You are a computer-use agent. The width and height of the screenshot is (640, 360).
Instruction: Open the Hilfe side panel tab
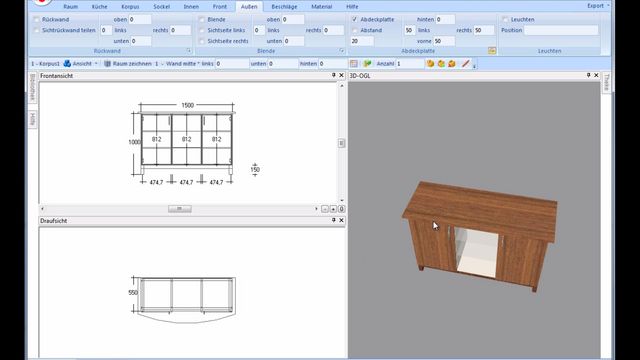pyautogui.click(x=33, y=120)
